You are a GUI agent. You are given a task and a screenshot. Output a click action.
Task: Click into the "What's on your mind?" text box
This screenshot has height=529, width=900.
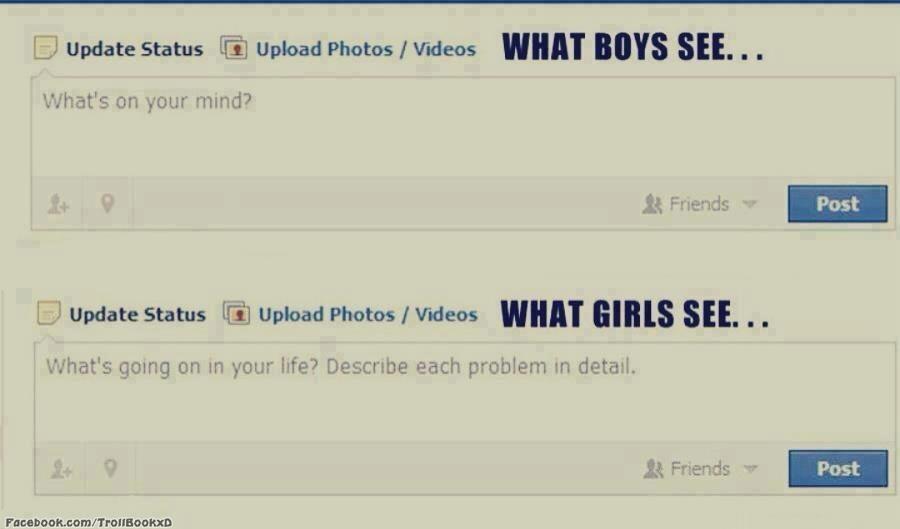click(463, 127)
